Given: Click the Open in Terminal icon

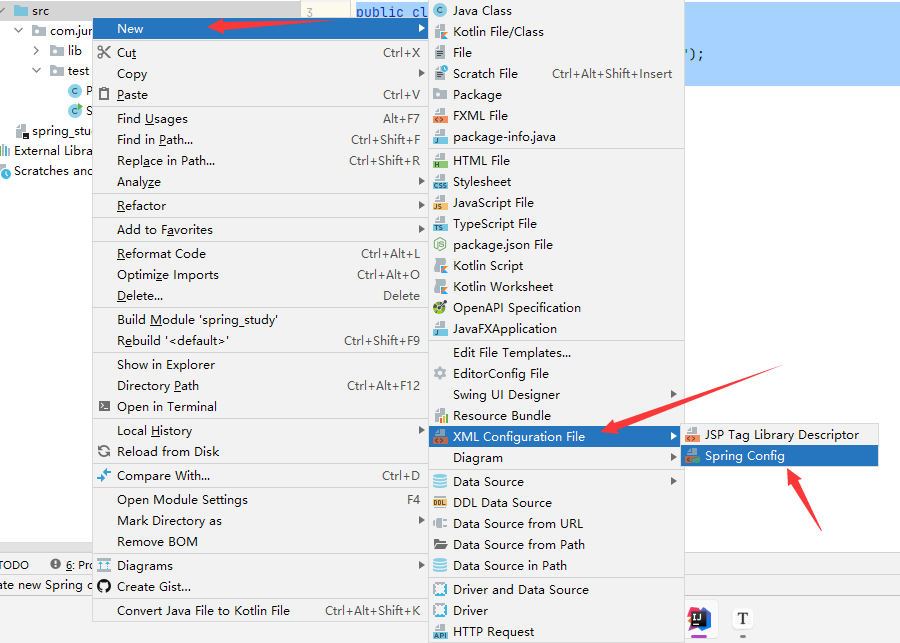Looking at the screenshot, I should pos(104,406).
